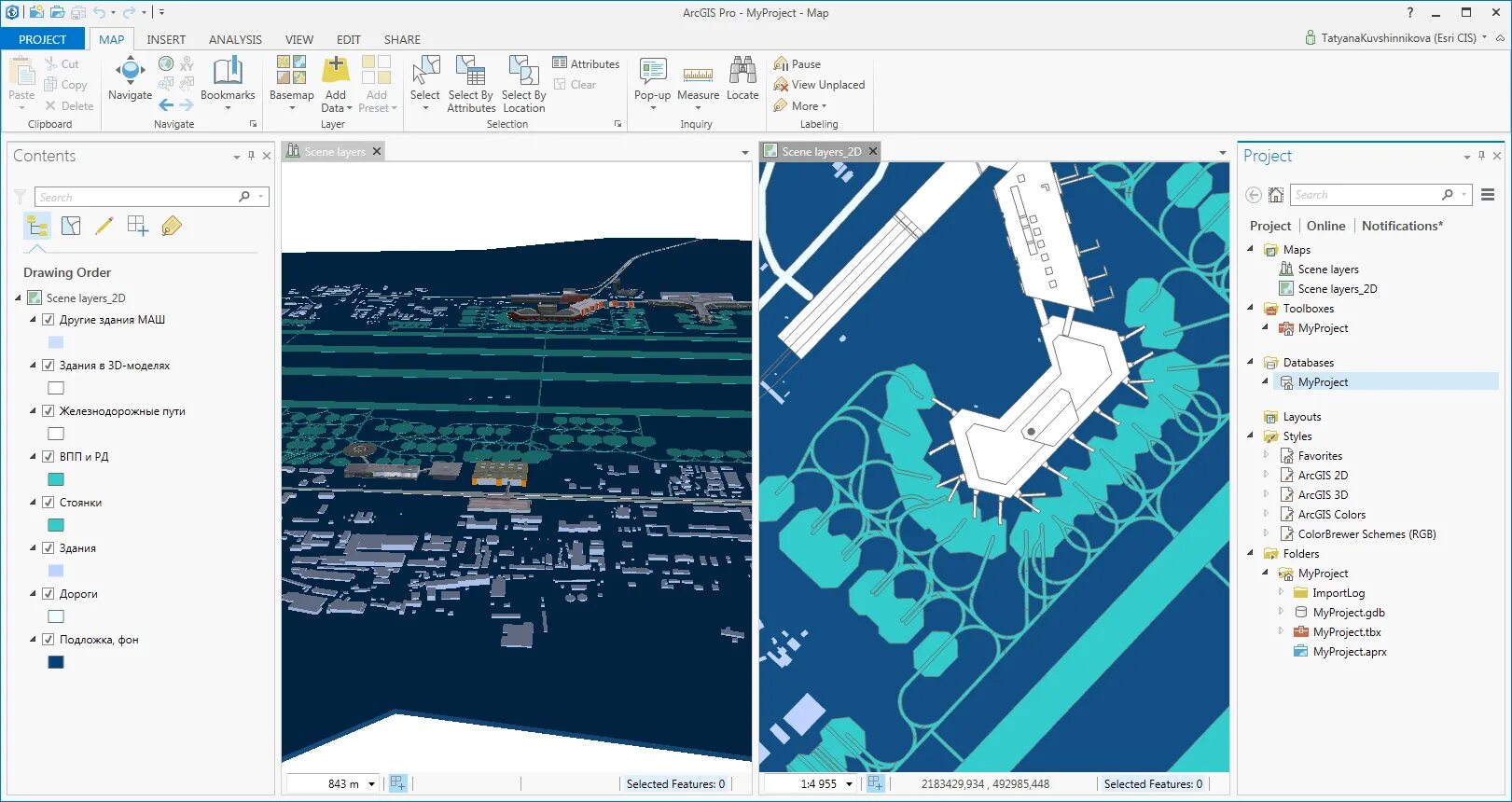The width and height of the screenshot is (1512, 802).
Task: Open the Bookmarks menu
Action: (x=228, y=82)
